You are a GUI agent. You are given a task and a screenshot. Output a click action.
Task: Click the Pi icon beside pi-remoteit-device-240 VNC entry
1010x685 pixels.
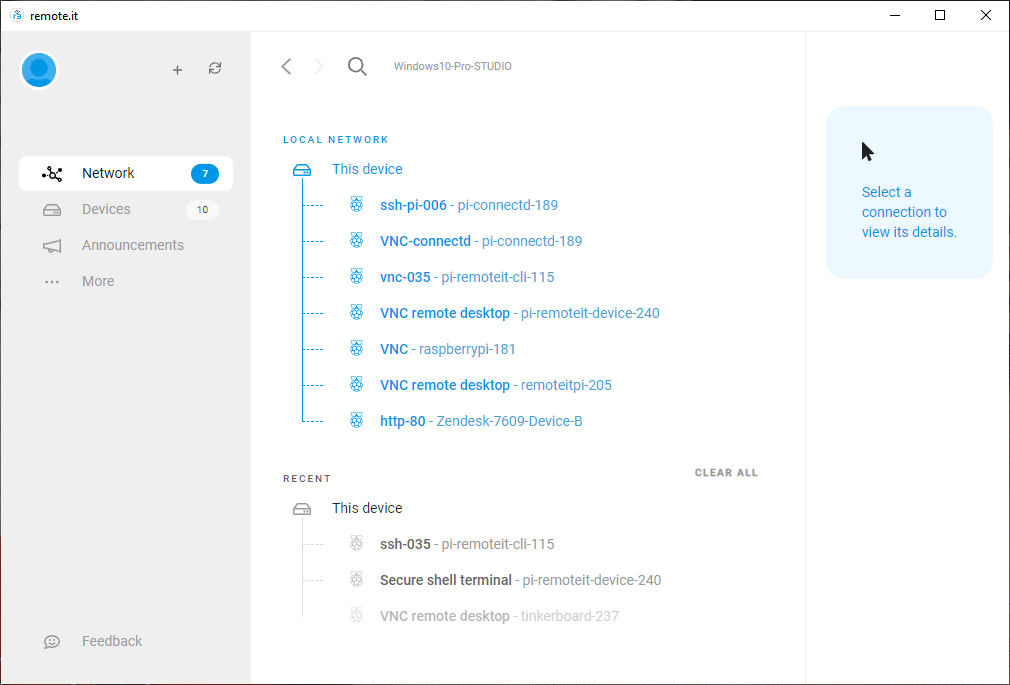[356, 313]
